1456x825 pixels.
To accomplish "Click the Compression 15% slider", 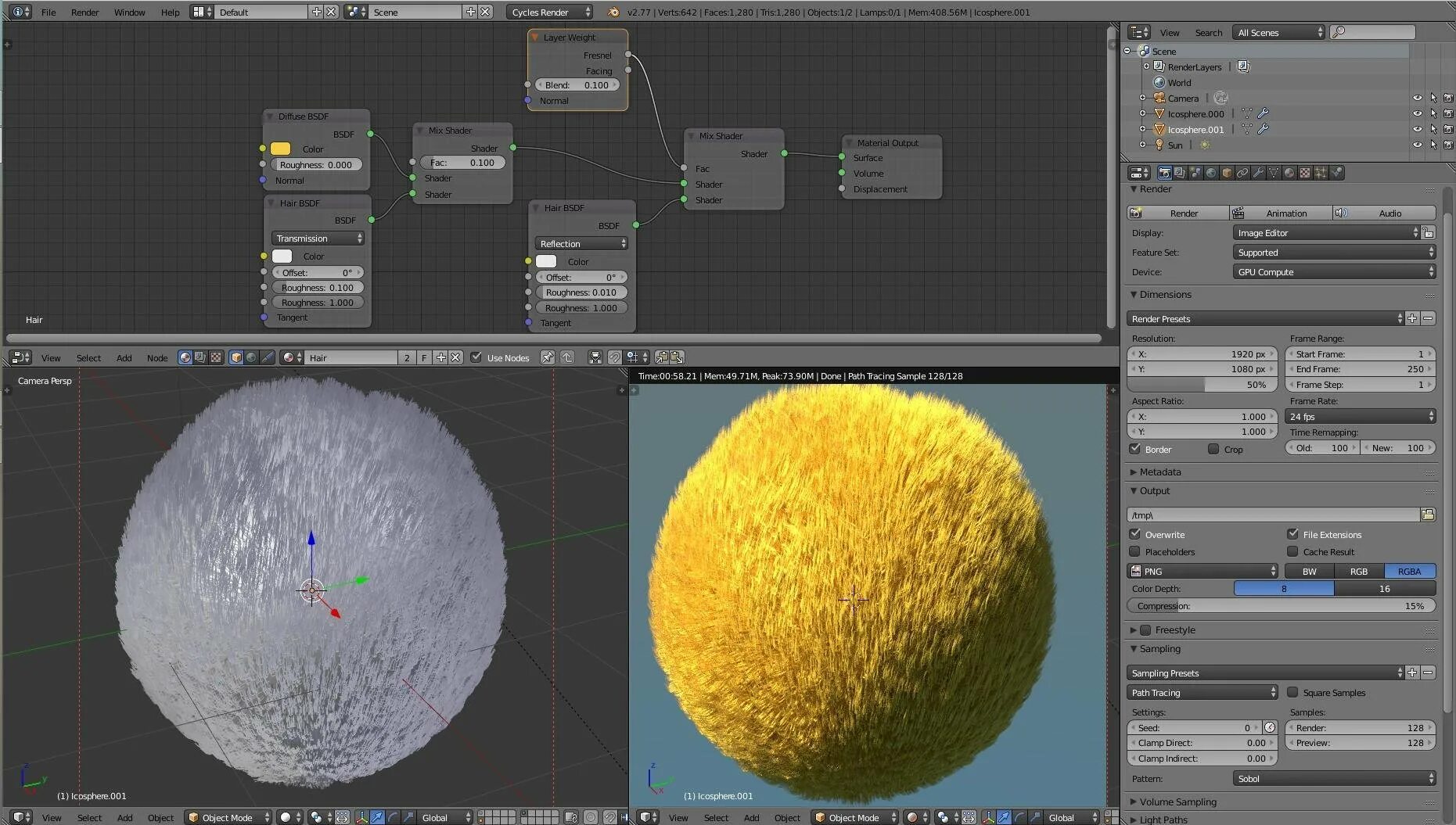I will (x=1281, y=605).
